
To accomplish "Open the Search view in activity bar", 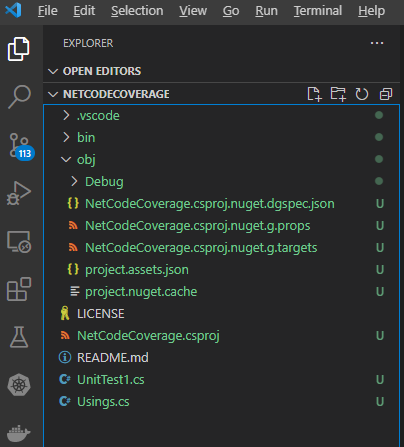I will (x=19, y=97).
